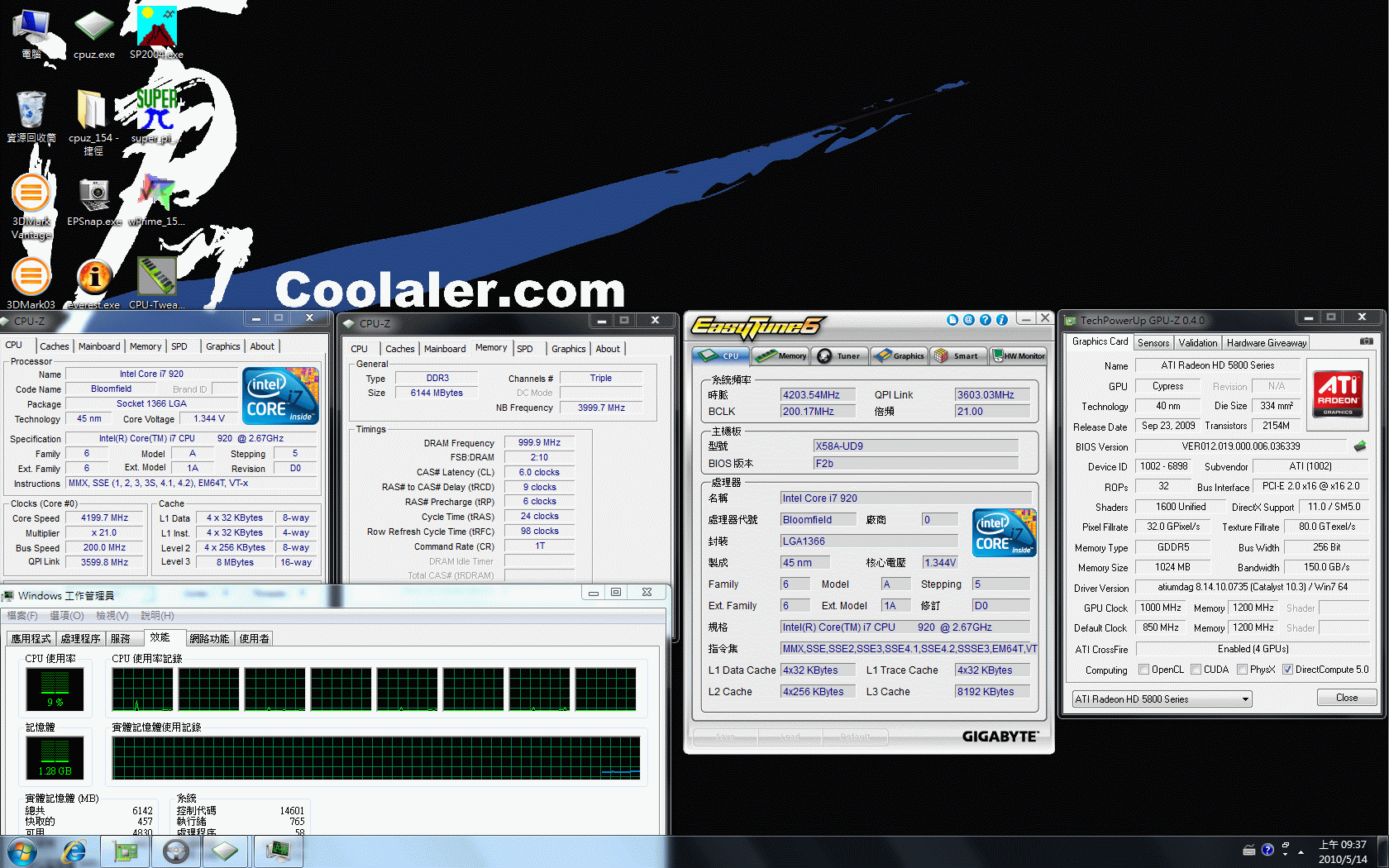Open 應用程式 tab in Task Manager
Screen dimensions: 1389x868
click(x=31, y=639)
